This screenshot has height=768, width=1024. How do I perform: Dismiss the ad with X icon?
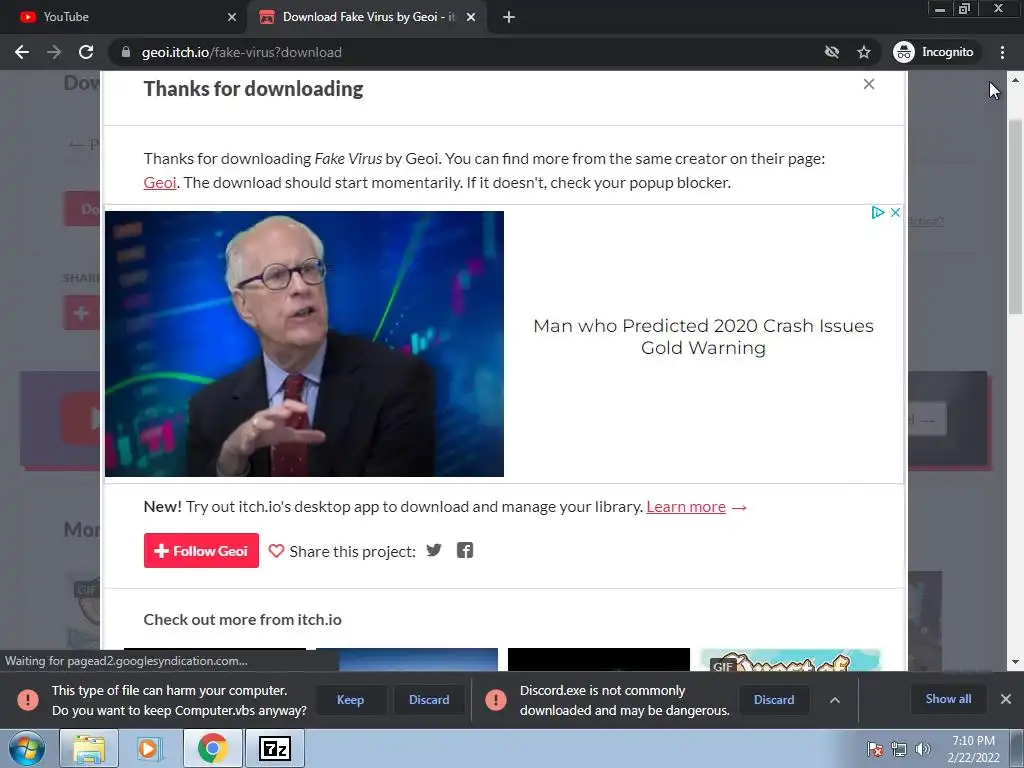coord(895,212)
